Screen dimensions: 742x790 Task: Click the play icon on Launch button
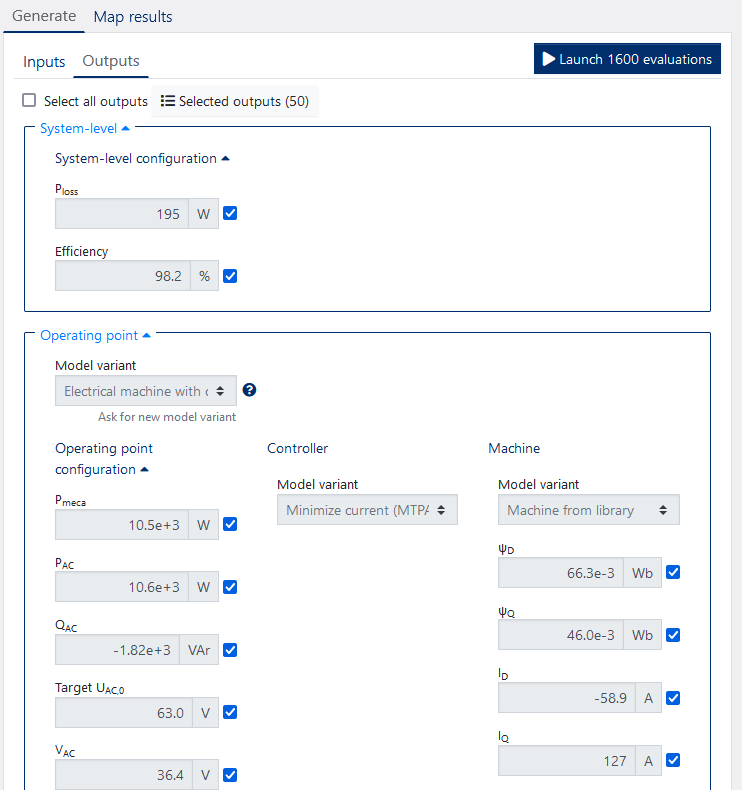coord(548,59)
